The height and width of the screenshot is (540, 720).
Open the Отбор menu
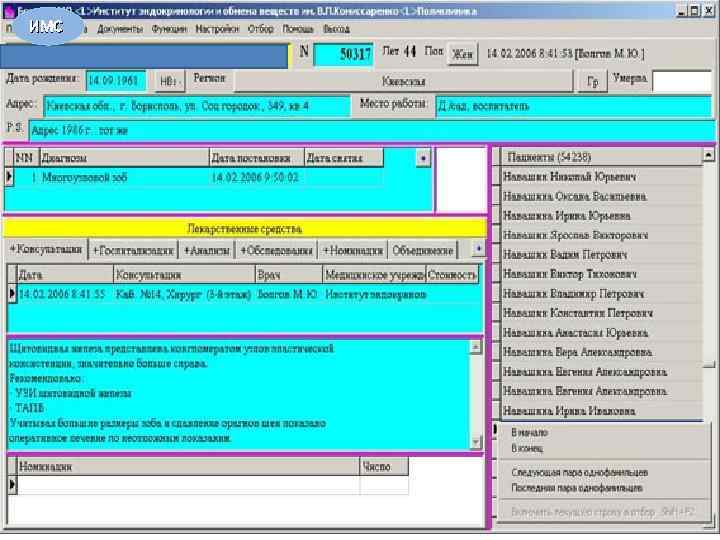tap(260, 29)
